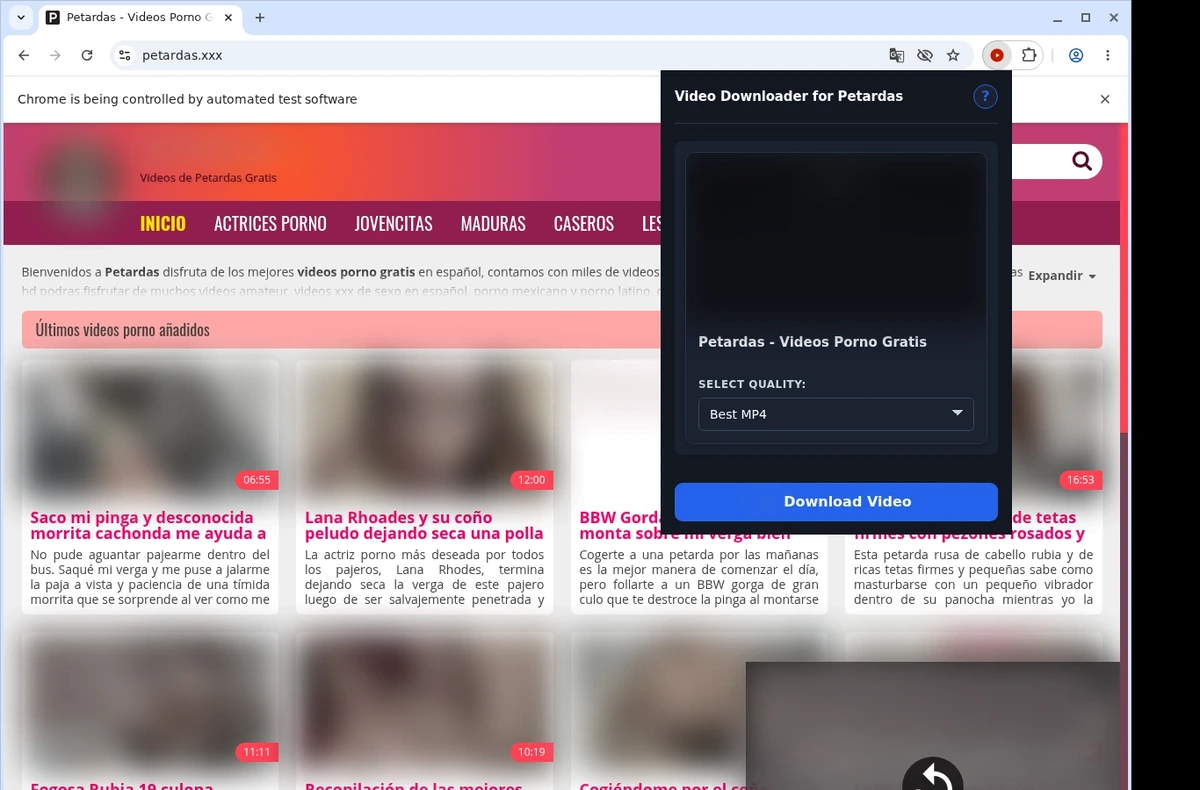The width and height of the screenshot is (1200, 790).
Task: Click the video preview in downloader popup
Action: 836,237
